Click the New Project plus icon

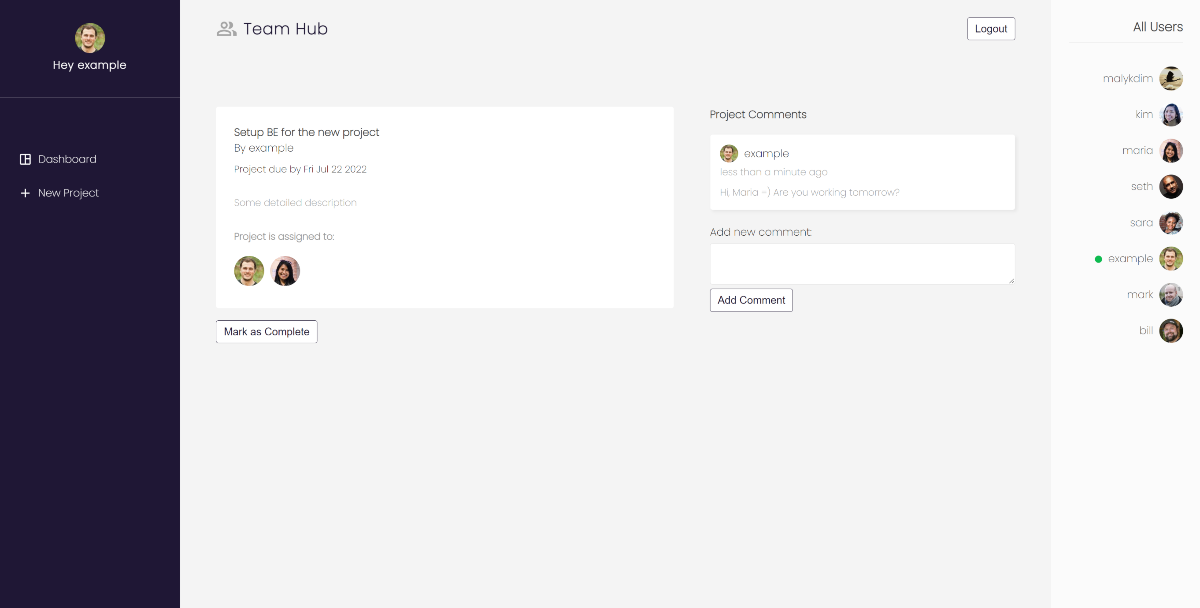(x=24, y=193)
